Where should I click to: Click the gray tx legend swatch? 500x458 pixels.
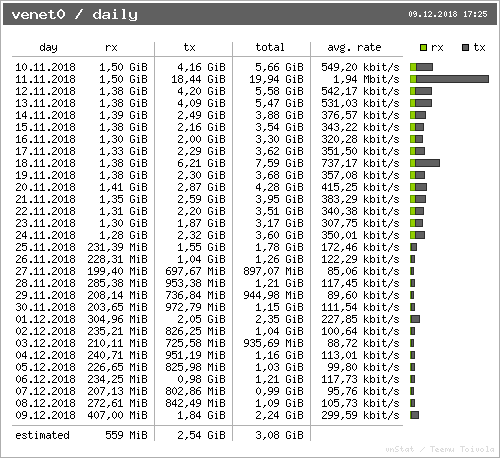[466, 48]
